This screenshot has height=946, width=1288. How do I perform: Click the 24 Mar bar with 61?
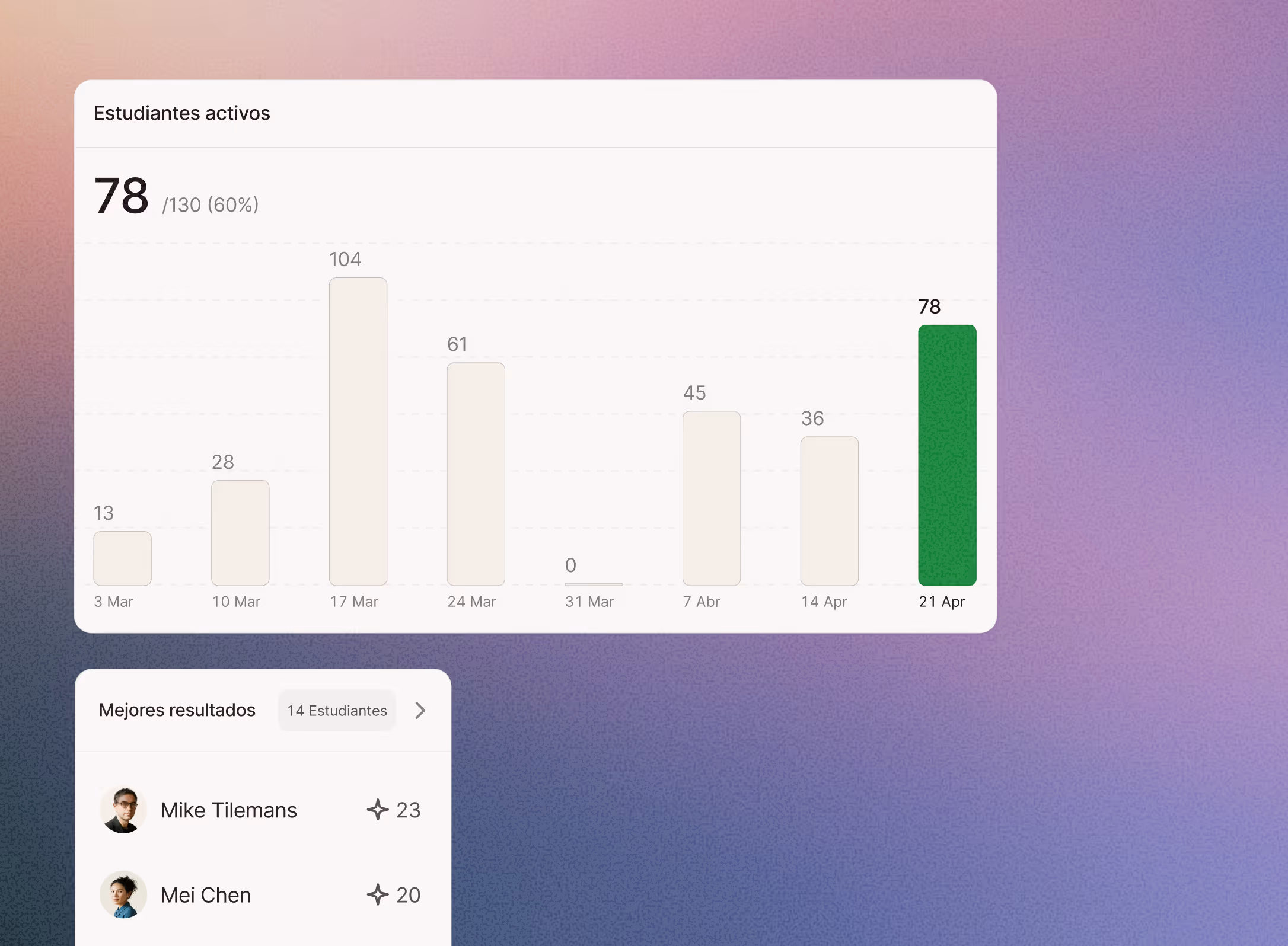tap(476, 474)
